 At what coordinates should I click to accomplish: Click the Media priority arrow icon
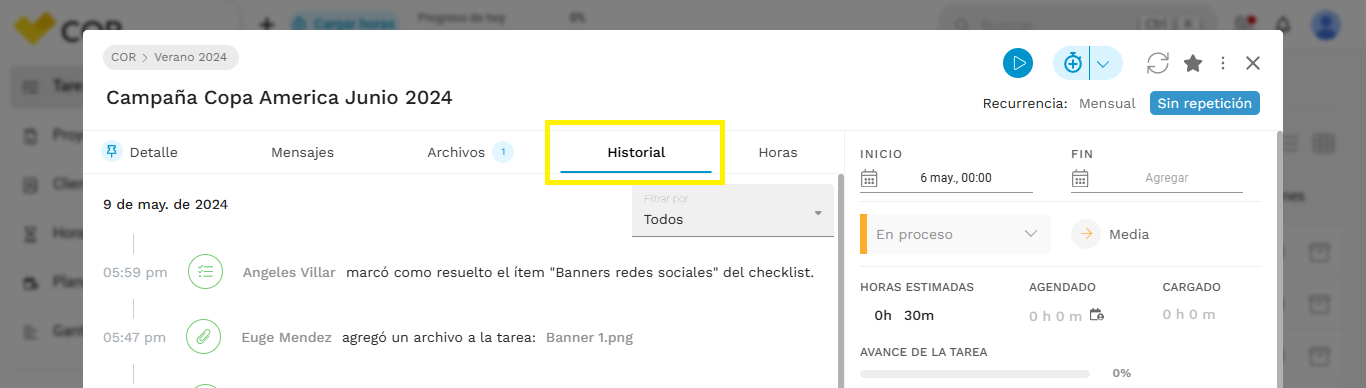[x=1085, y=234]
